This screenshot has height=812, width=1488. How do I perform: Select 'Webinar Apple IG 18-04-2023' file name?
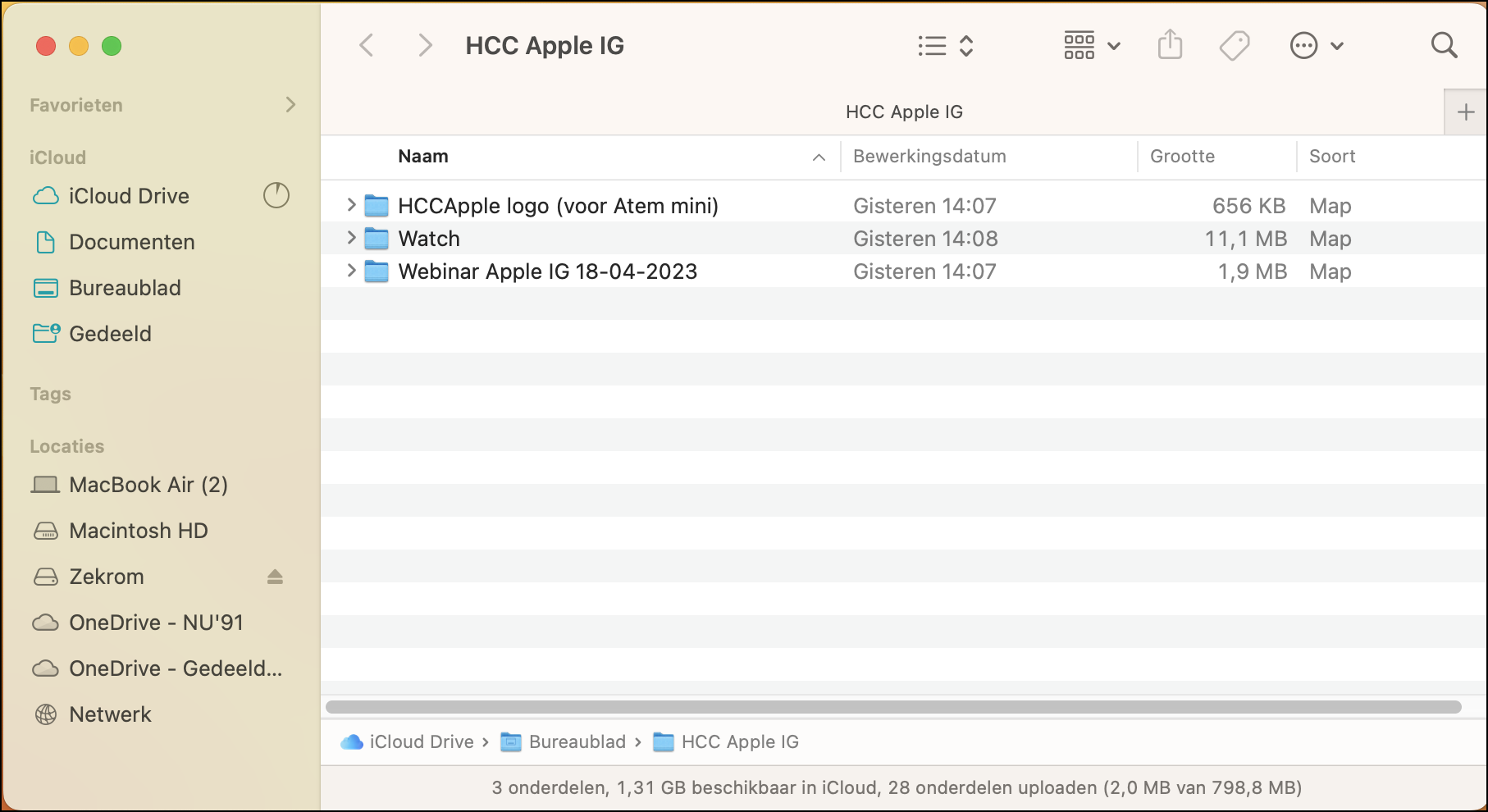(548, 271)
